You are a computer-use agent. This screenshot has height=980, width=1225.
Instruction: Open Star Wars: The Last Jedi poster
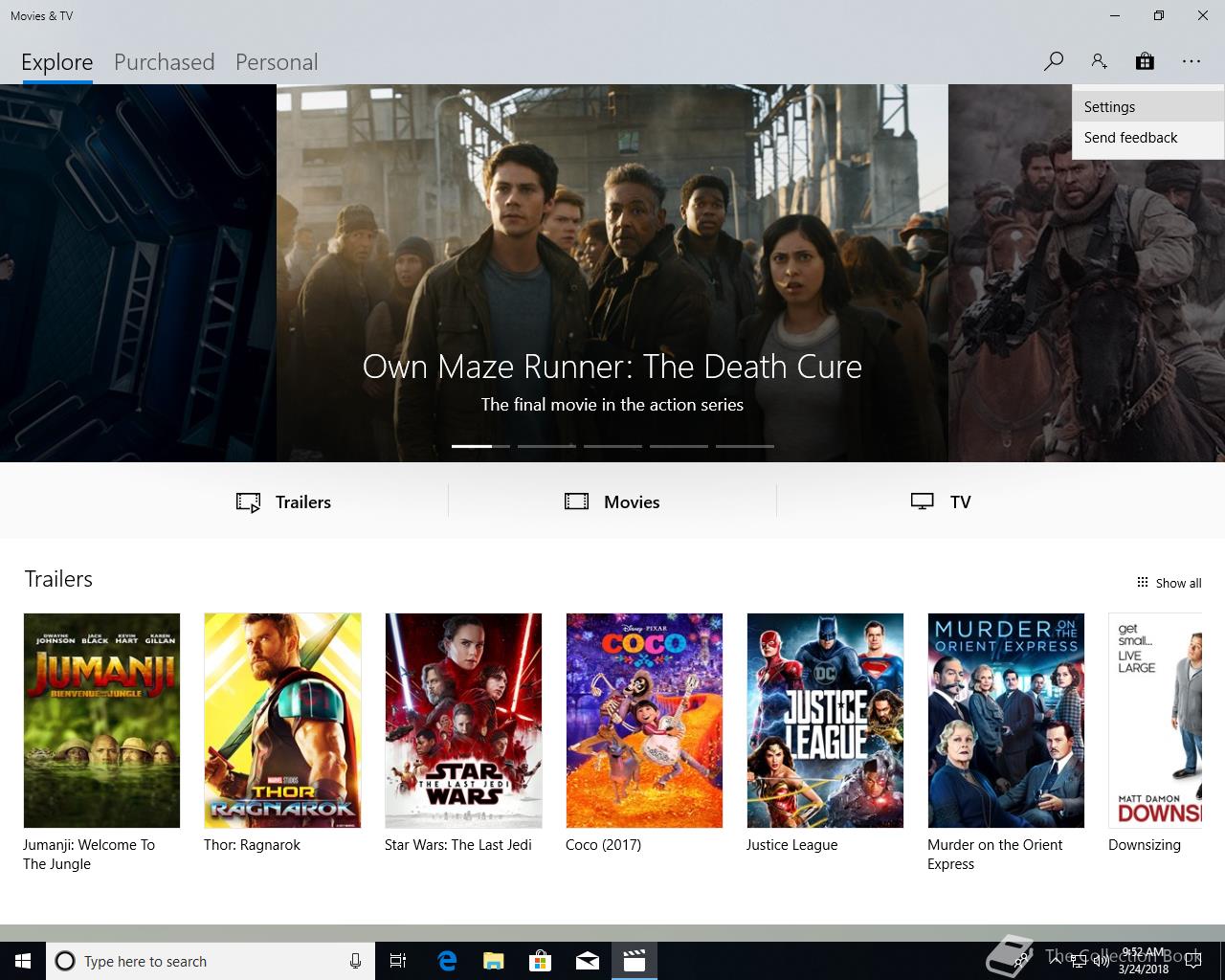click(463, 721)
